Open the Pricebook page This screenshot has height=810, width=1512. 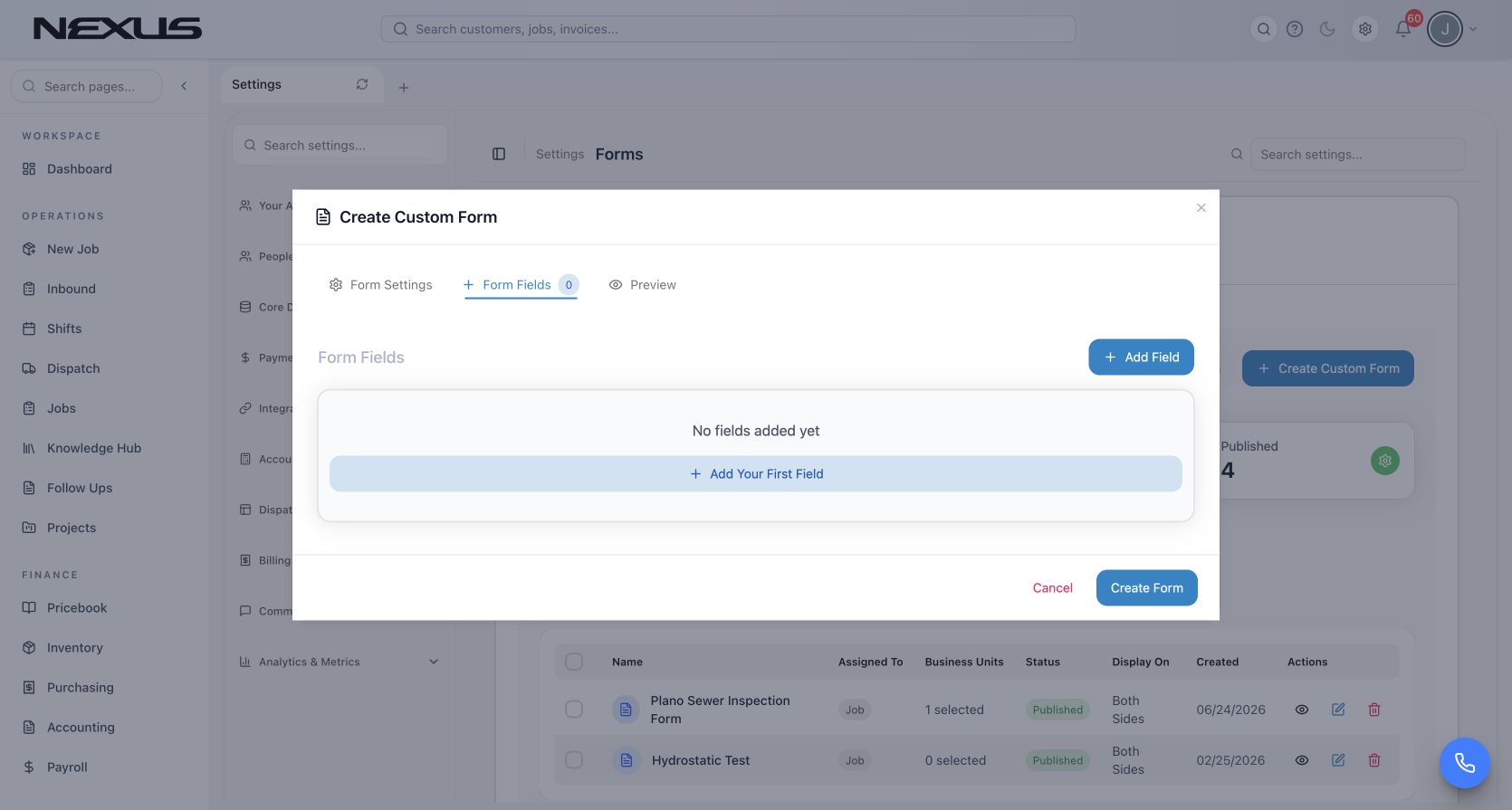click(x=77, y=608)
